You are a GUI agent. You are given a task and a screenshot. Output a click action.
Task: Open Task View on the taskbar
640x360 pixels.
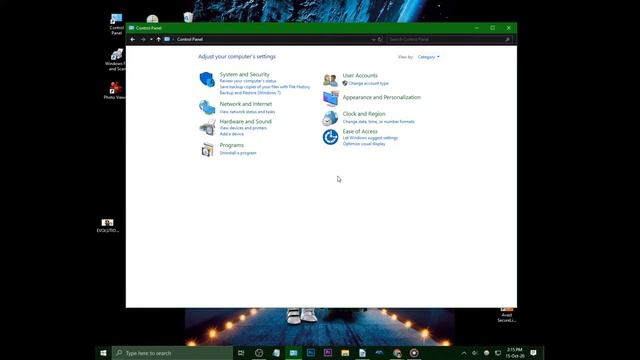coord(241,353)
